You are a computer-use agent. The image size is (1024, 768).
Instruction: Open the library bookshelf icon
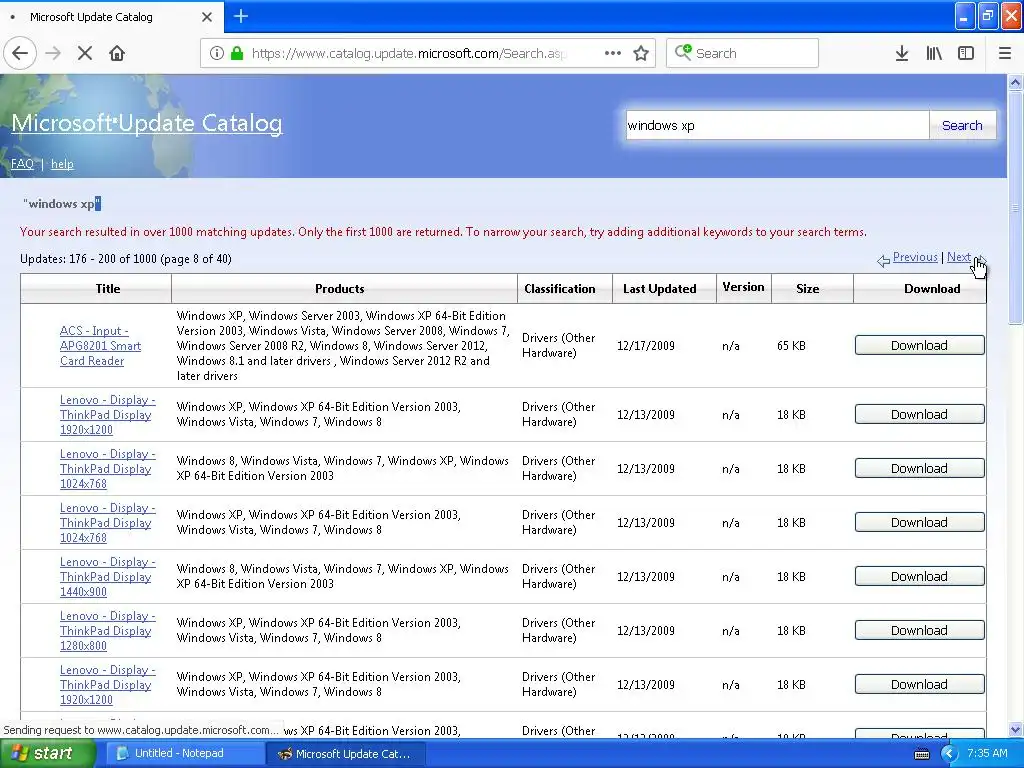click(934, 53)
